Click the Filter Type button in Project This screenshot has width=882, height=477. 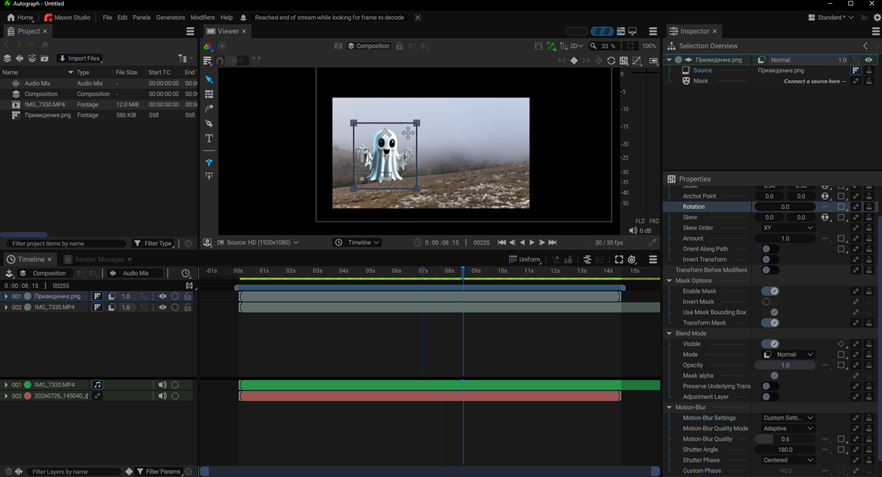point(153,244)
